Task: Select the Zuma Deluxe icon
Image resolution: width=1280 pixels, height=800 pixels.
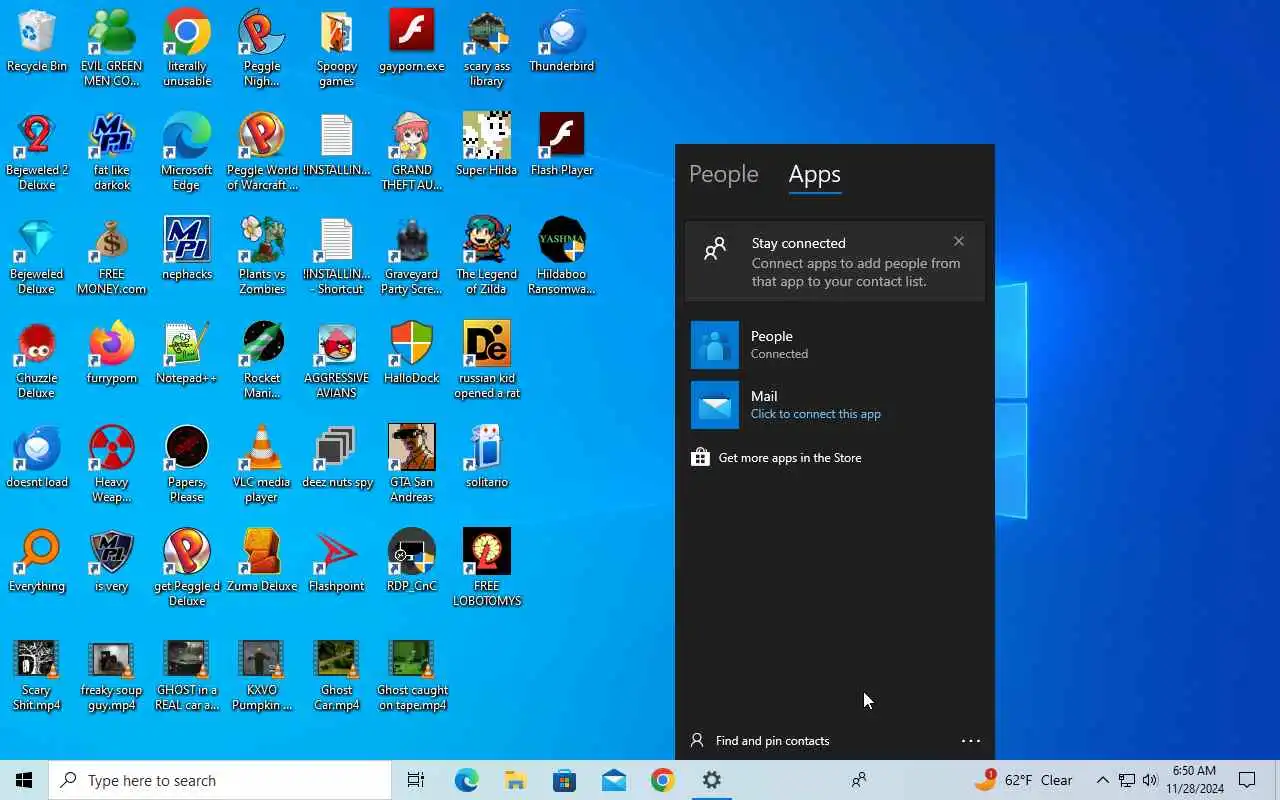Action: [262, 562]
